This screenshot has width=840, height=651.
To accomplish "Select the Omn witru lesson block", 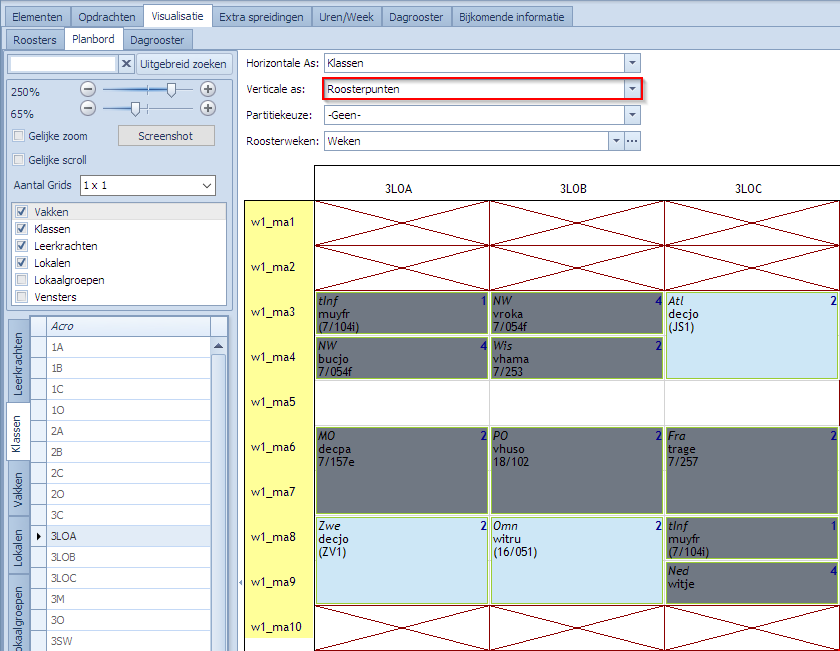I will pos(576,560).
